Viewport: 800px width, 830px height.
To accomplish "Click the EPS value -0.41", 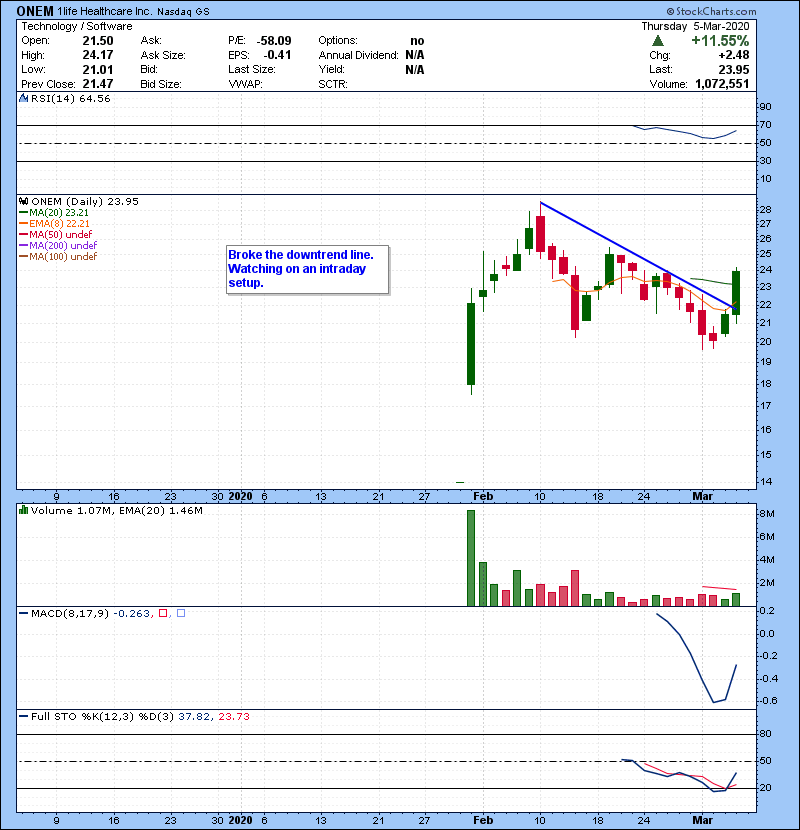I will (277, 55).
